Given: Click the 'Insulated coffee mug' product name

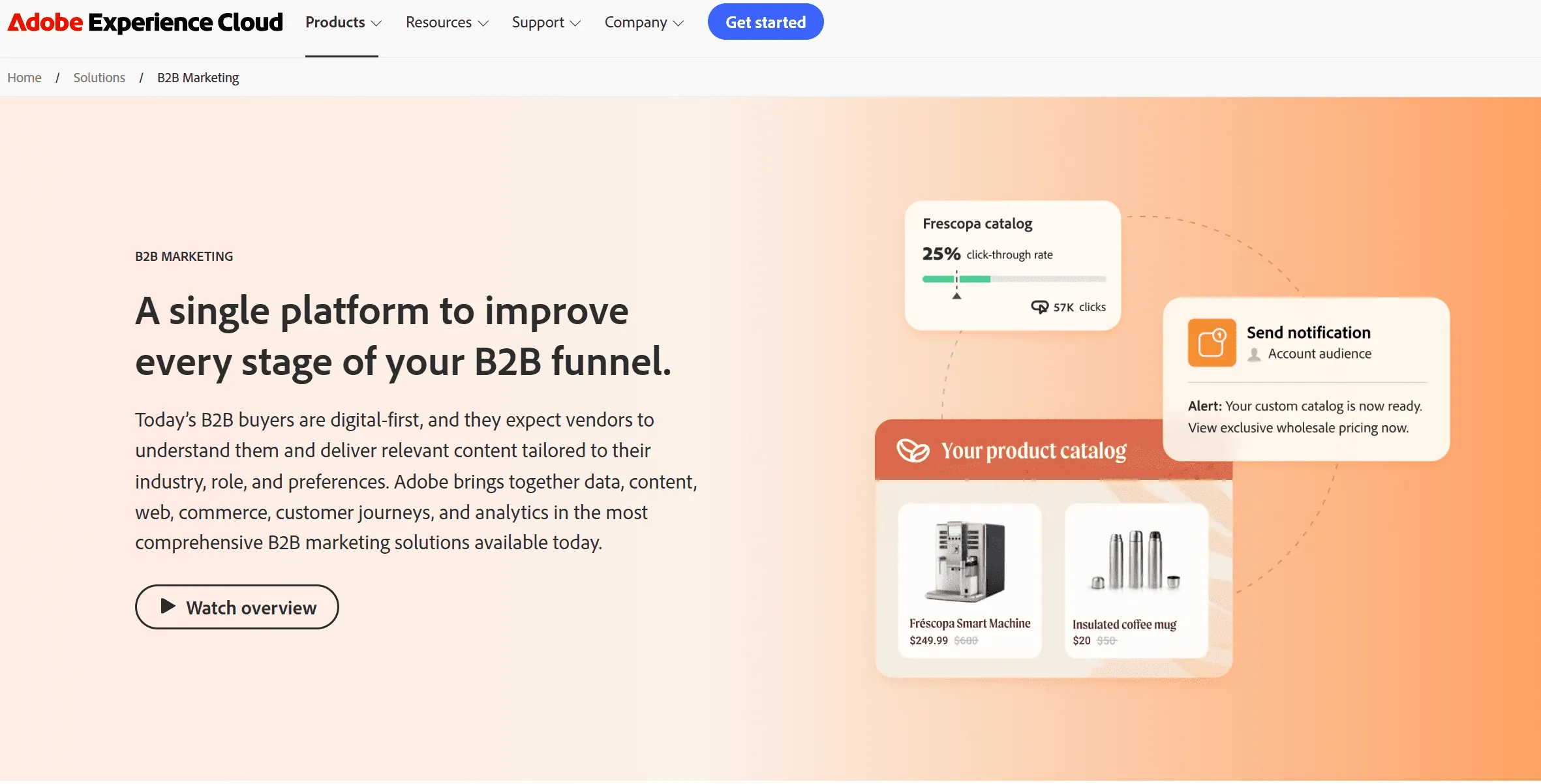Looking at the screenshot, I should point(1125,625).
